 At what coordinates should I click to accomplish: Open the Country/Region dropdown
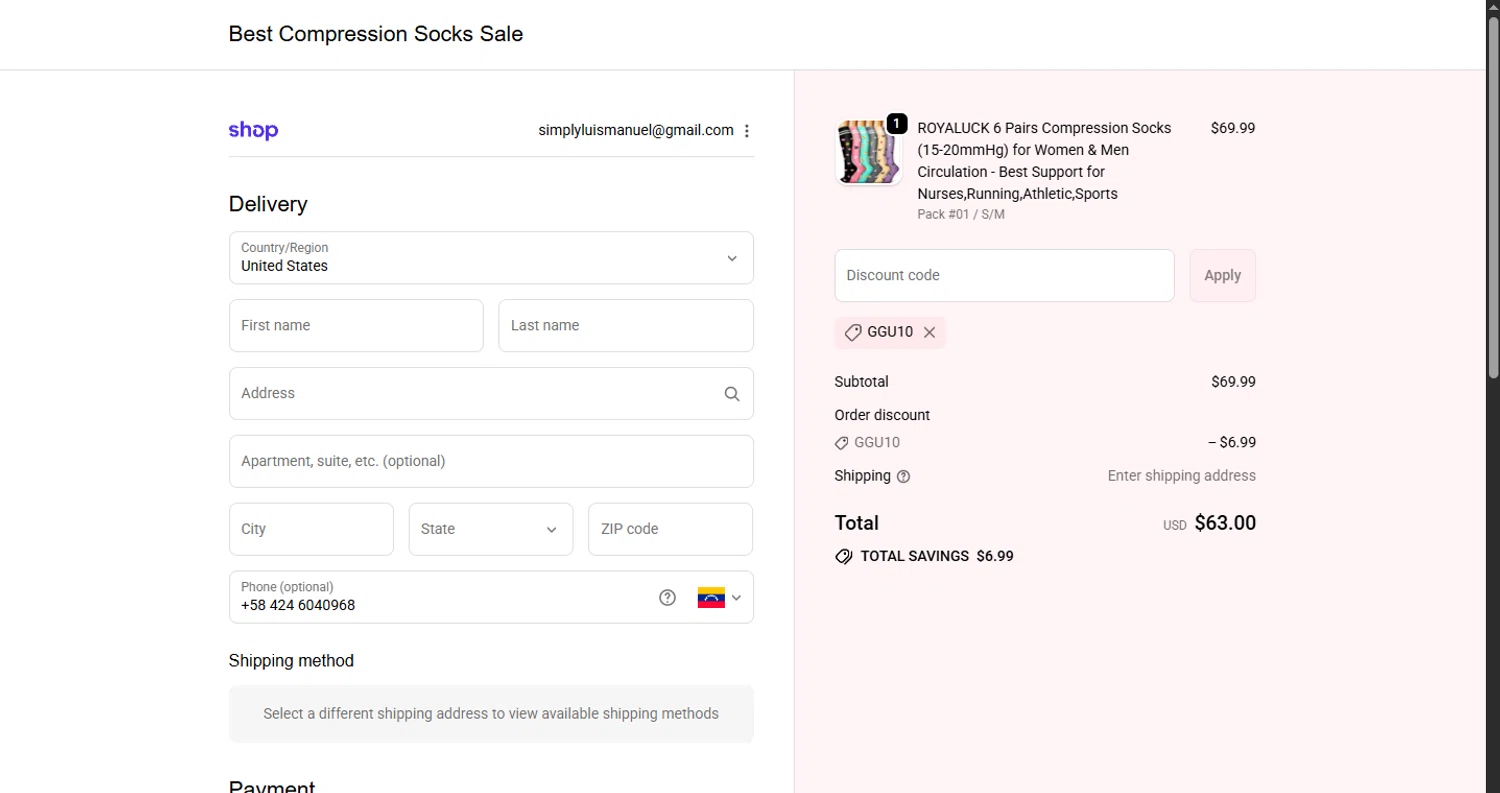491,258
